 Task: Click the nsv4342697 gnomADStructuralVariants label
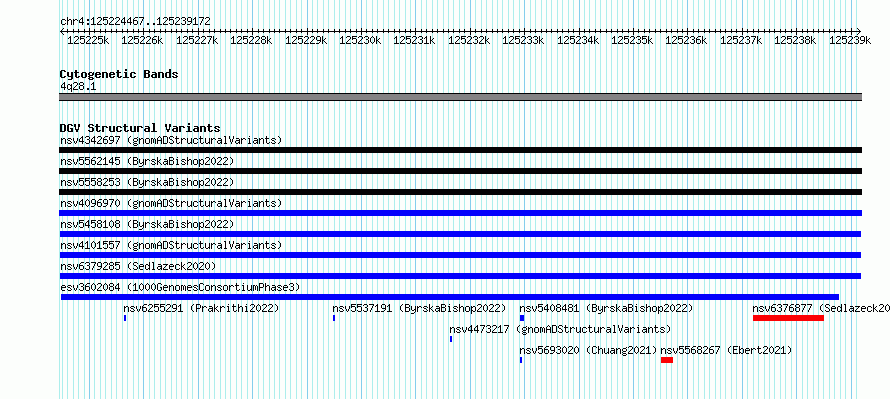[171, 140]
